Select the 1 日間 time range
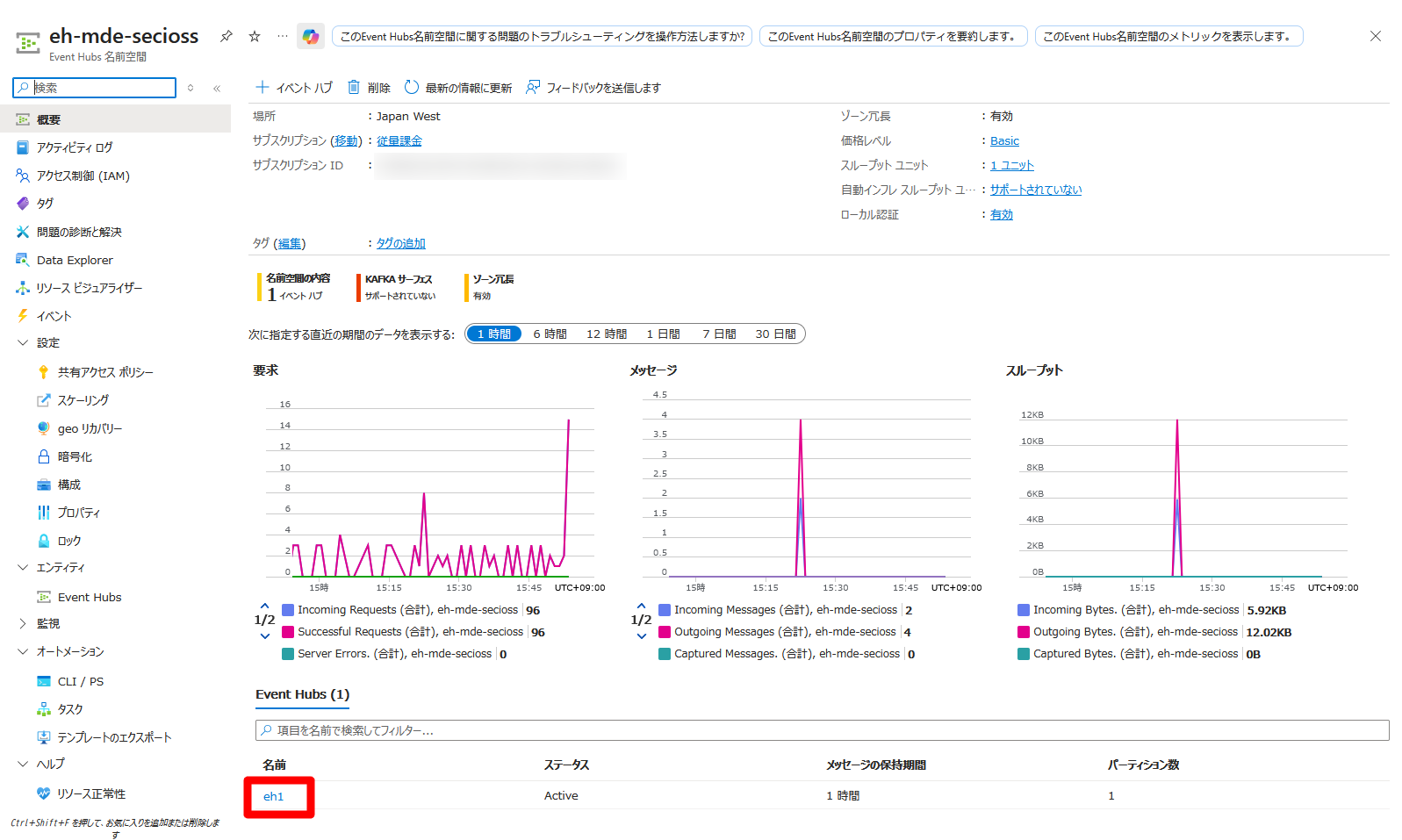Image resolution: width=1402 pixels, height=840 pixels. click(664, 334)
